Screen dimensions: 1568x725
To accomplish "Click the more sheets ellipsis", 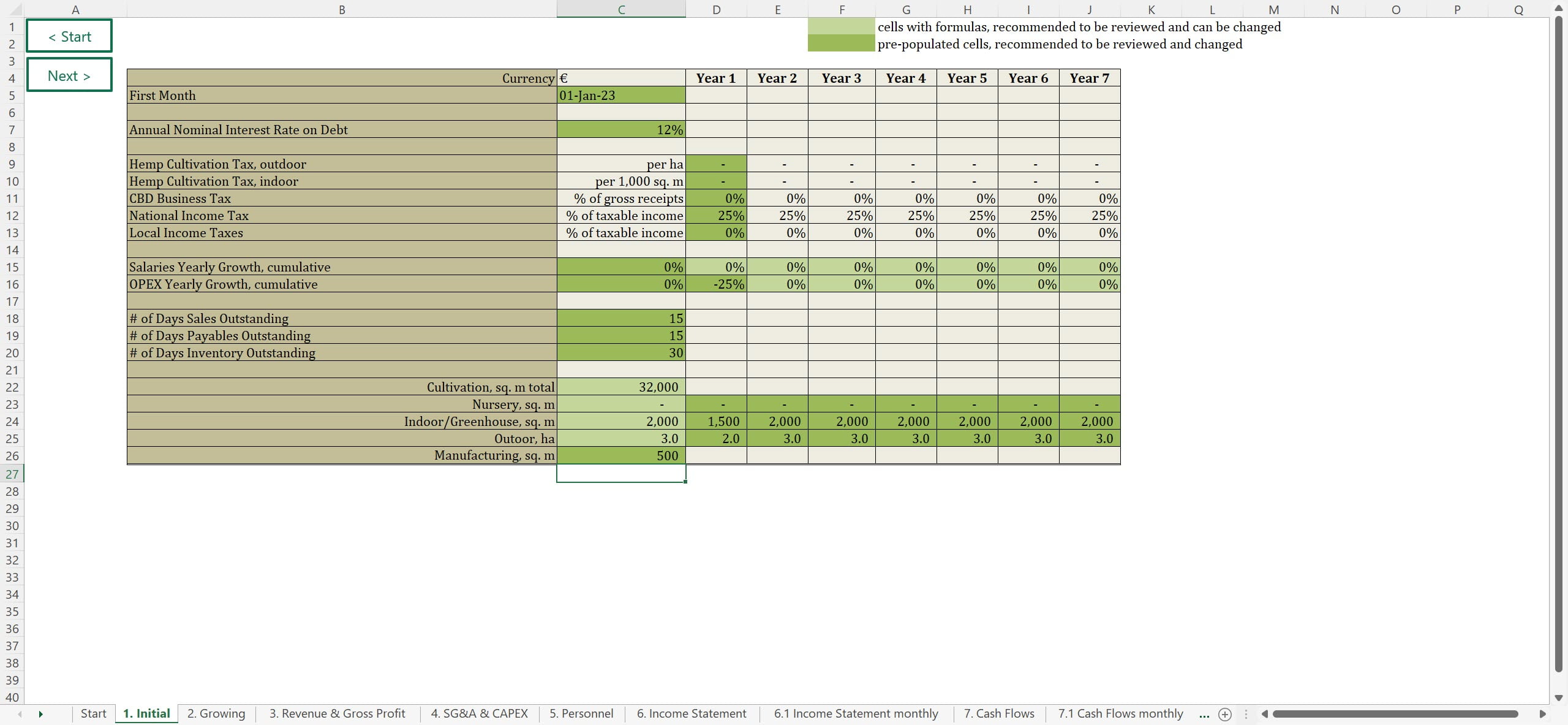I will (x=1204, y=714).
